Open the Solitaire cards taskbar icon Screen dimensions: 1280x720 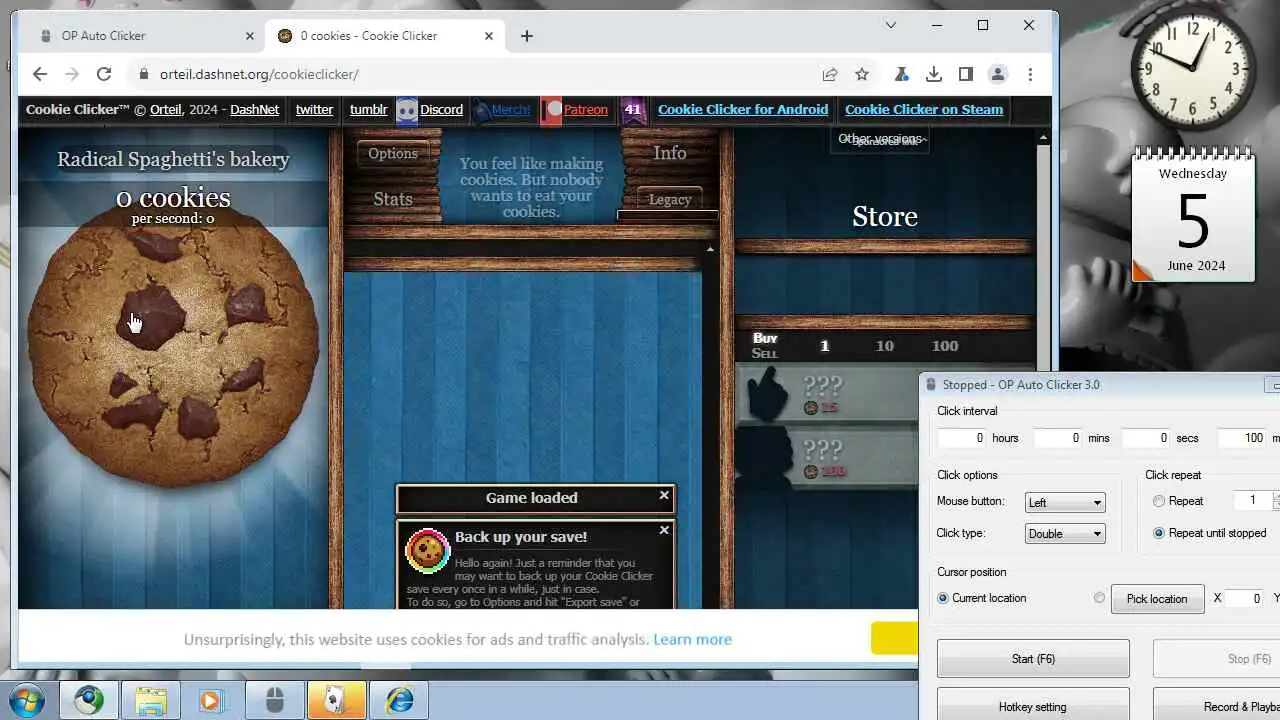tap(336, 700)
